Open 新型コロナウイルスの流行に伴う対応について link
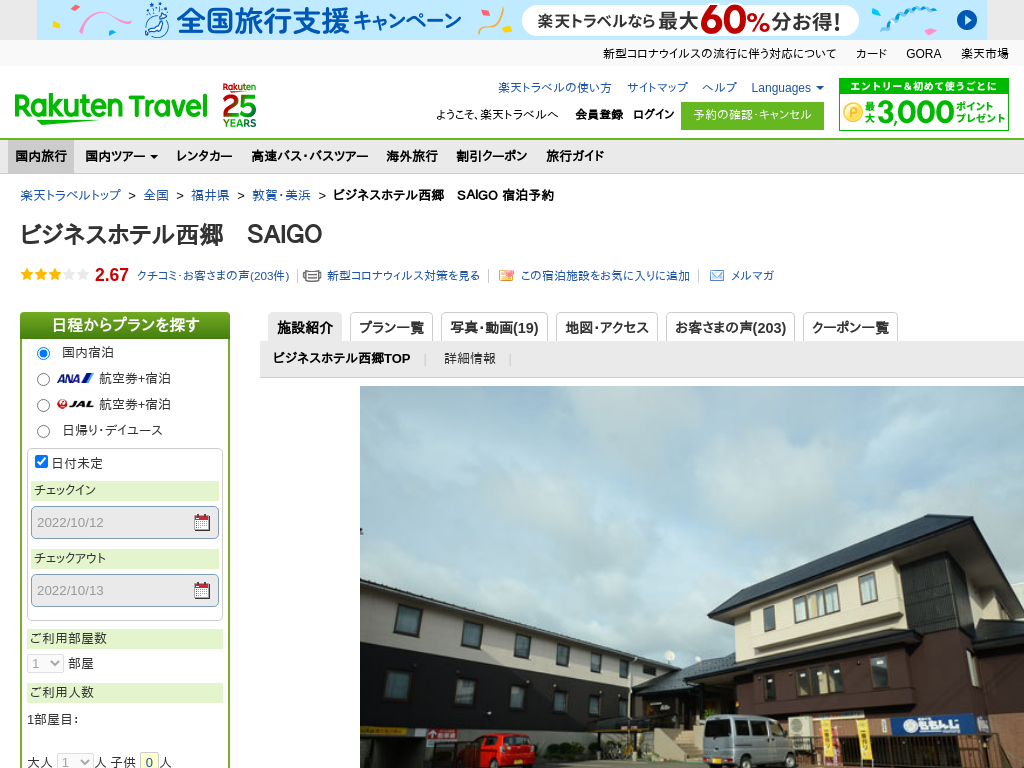 tap(719, 54)
